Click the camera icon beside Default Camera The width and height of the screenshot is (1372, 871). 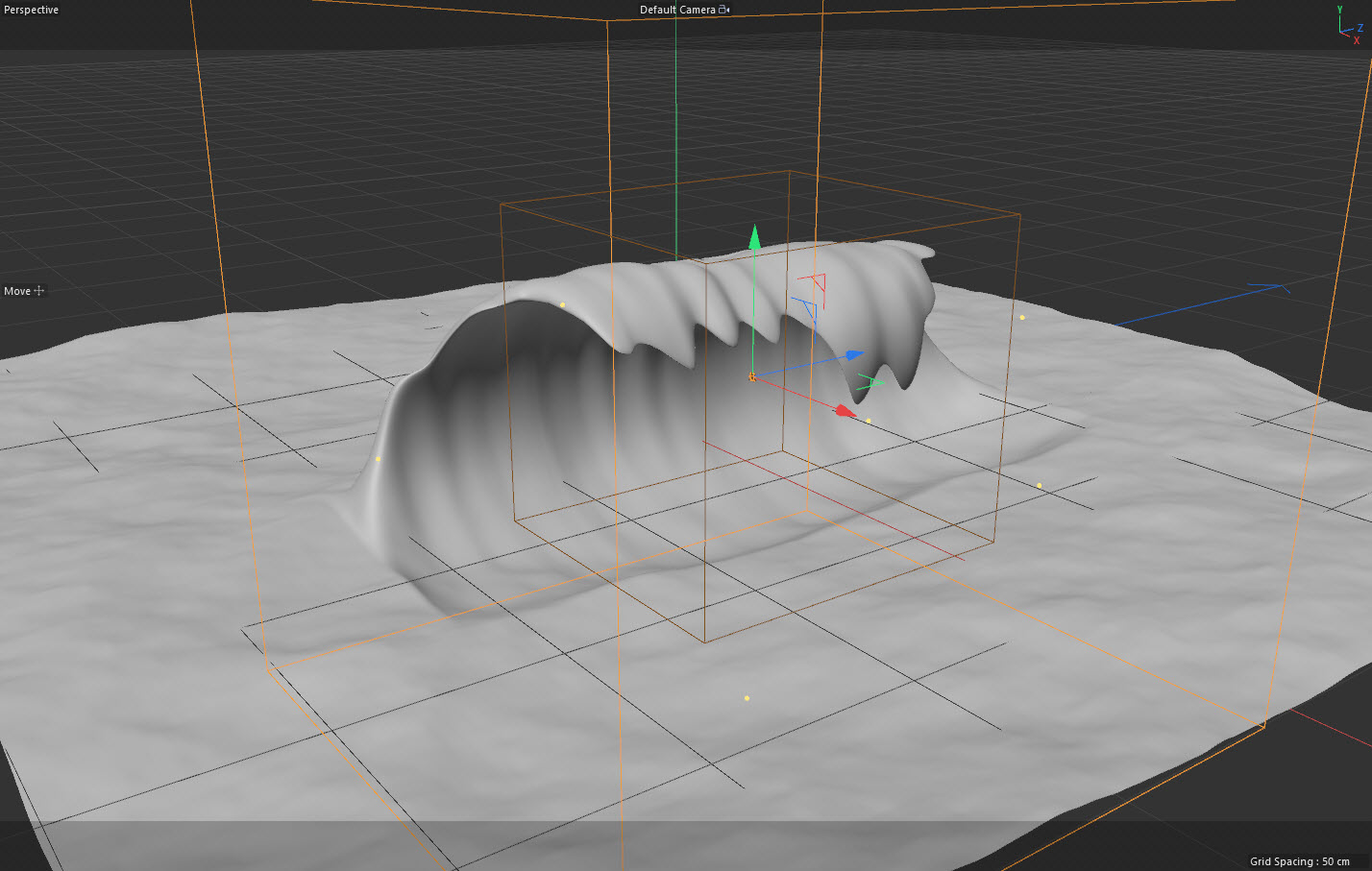[x=724, y=10]
